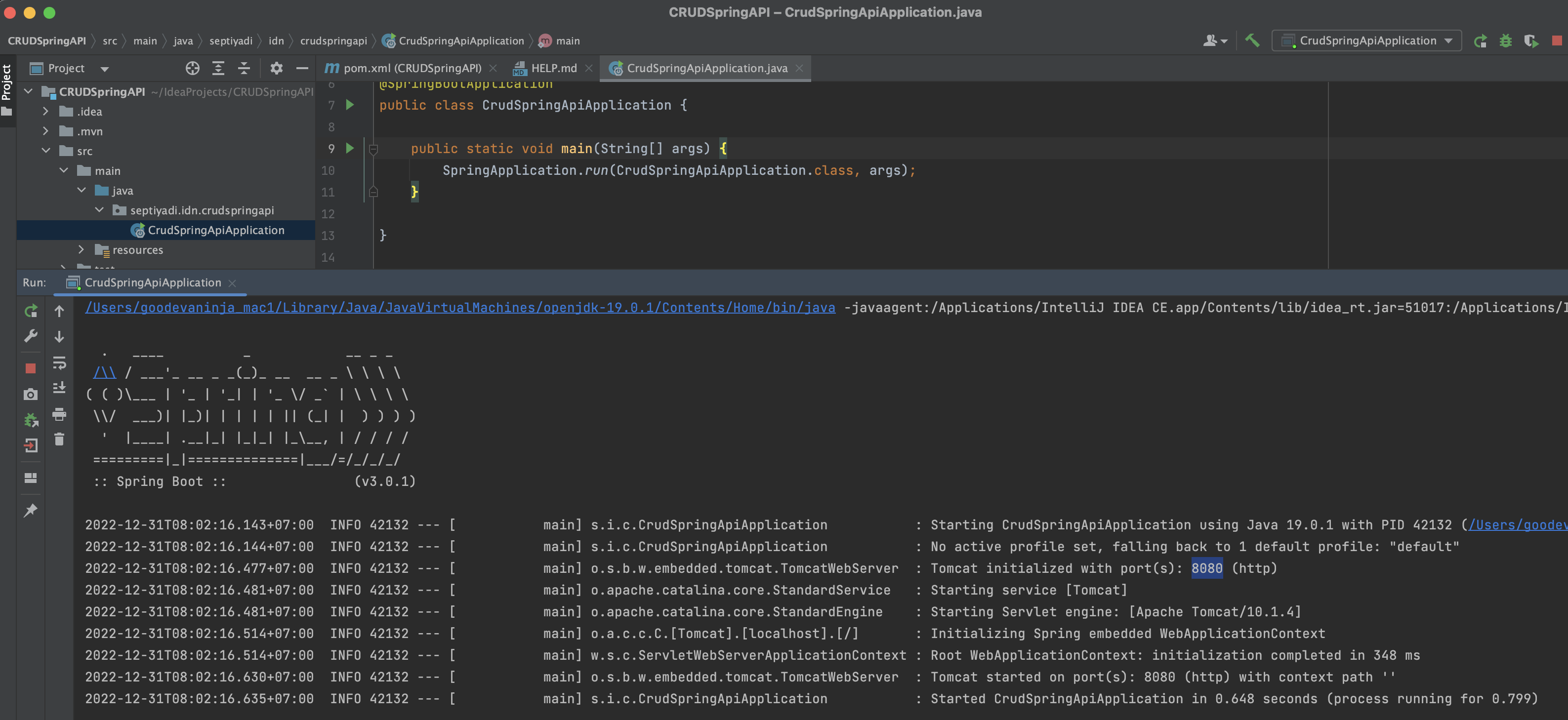Select CrudSpringApiApplication in the project tree
Screen dimensions: 1568x720
click(216, 230)
